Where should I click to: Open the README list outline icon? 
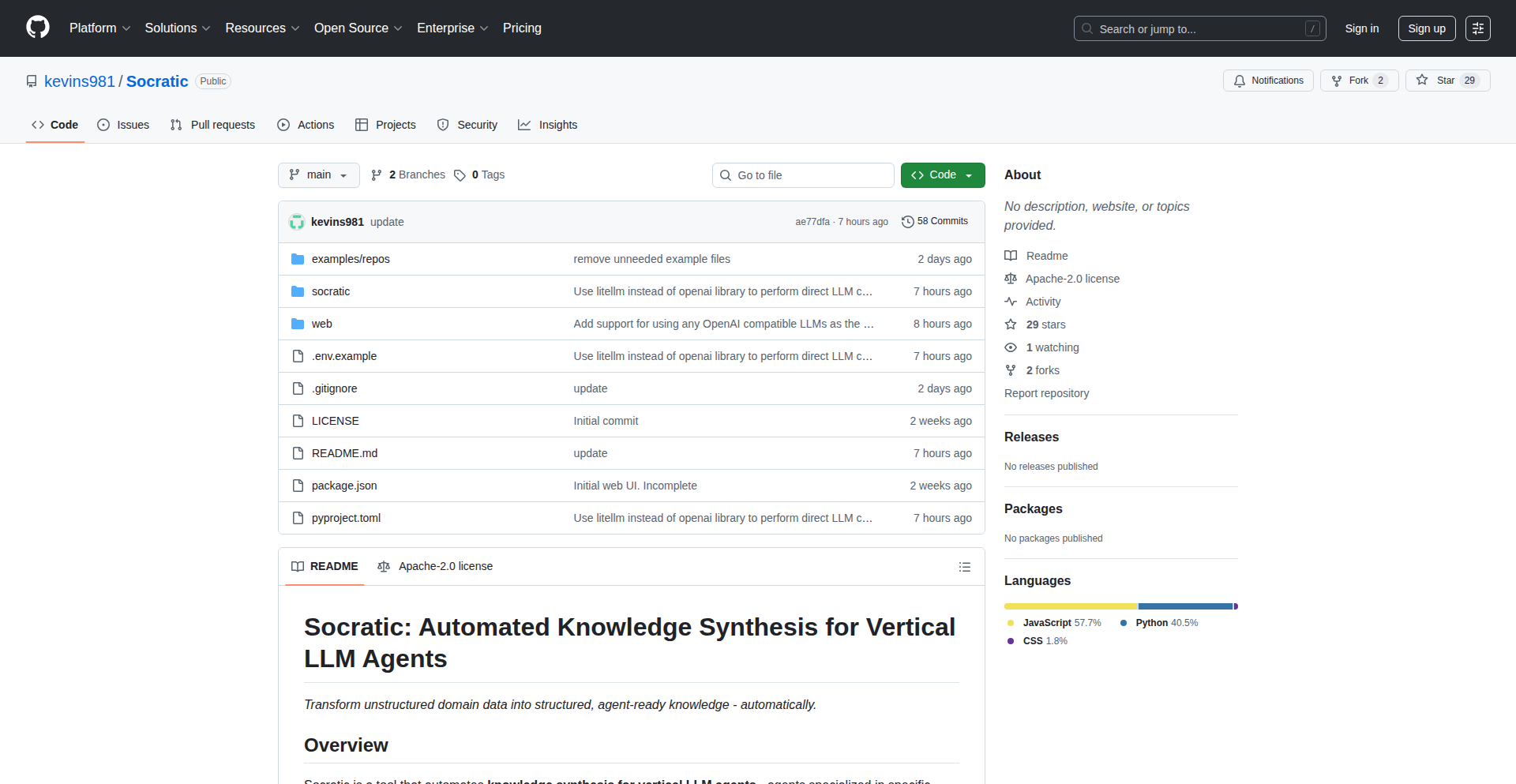tap(964, 566)
